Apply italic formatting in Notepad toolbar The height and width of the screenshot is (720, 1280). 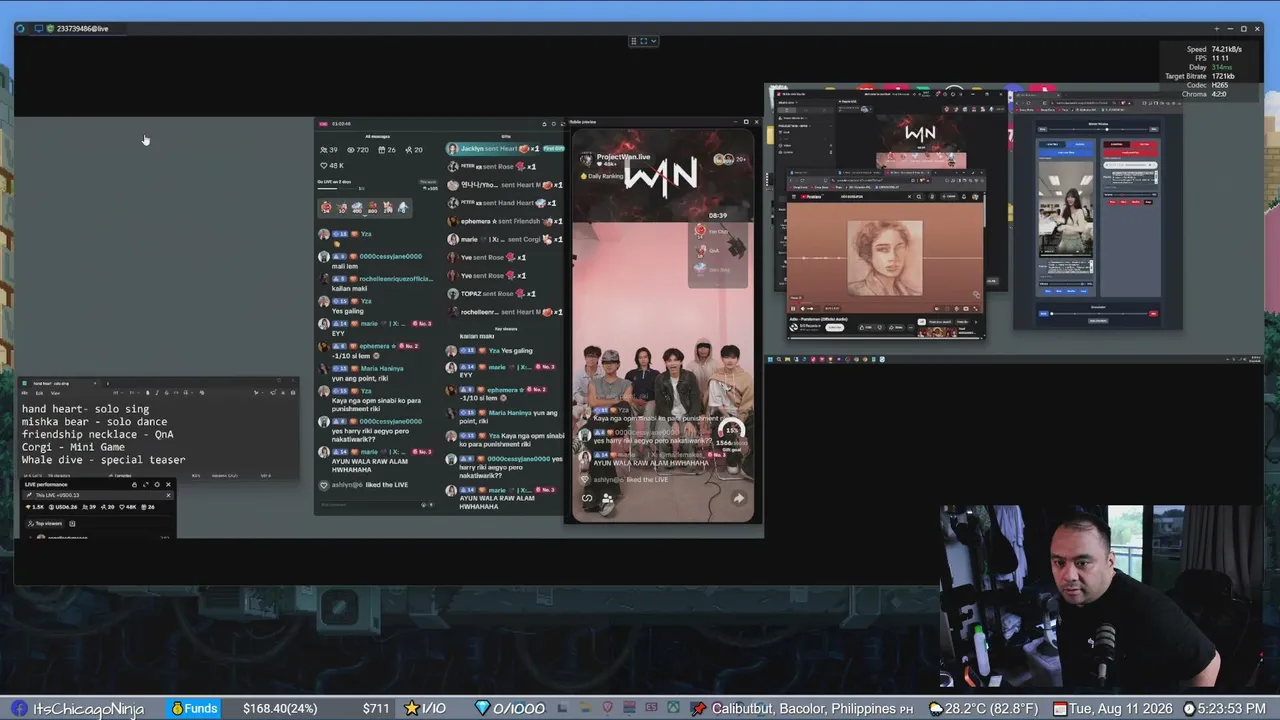pyautogui.click(x=156, y=392)
